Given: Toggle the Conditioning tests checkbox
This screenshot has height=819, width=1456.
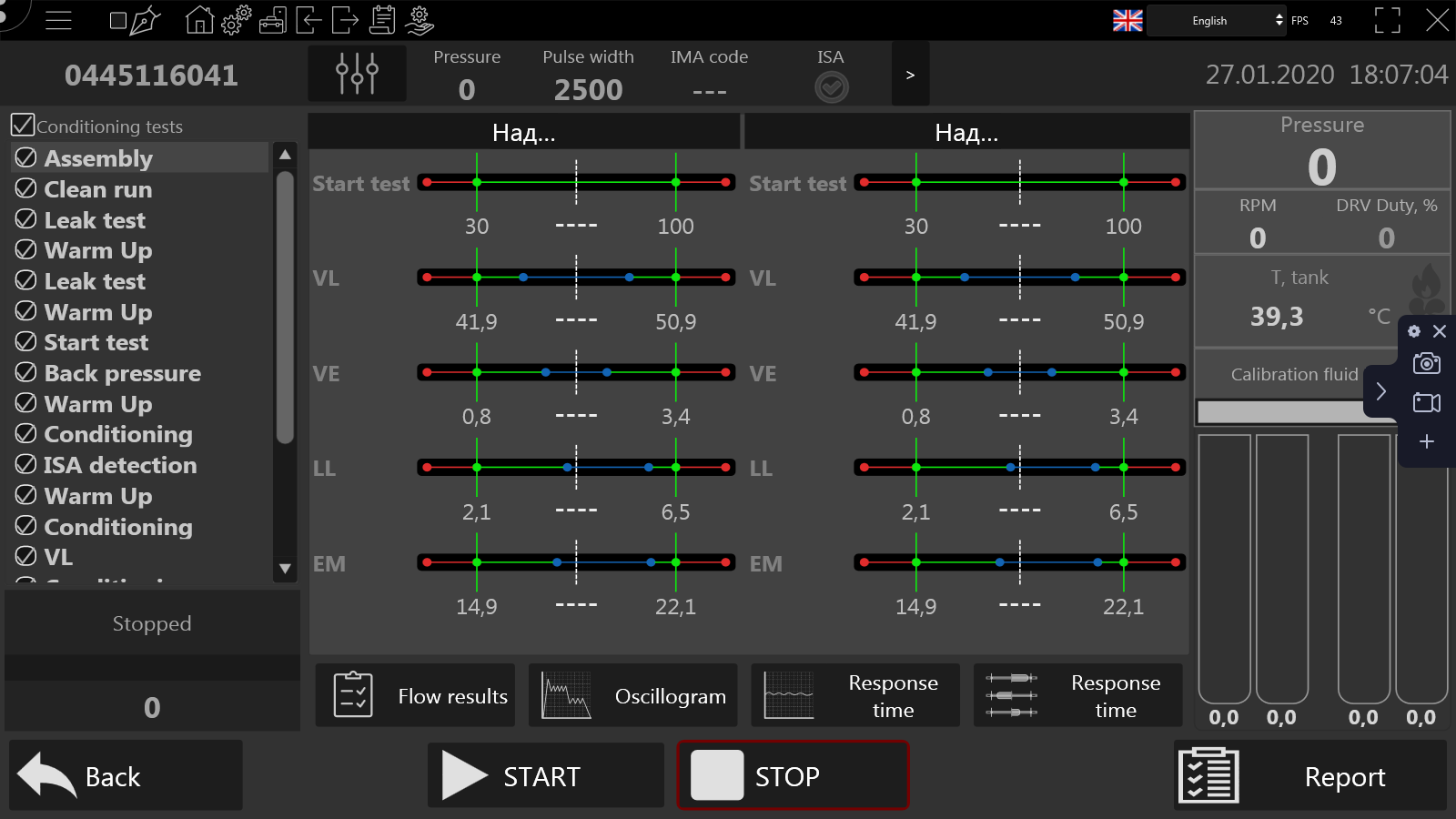Looking at the screenshot, I should [x=23, y=125].
